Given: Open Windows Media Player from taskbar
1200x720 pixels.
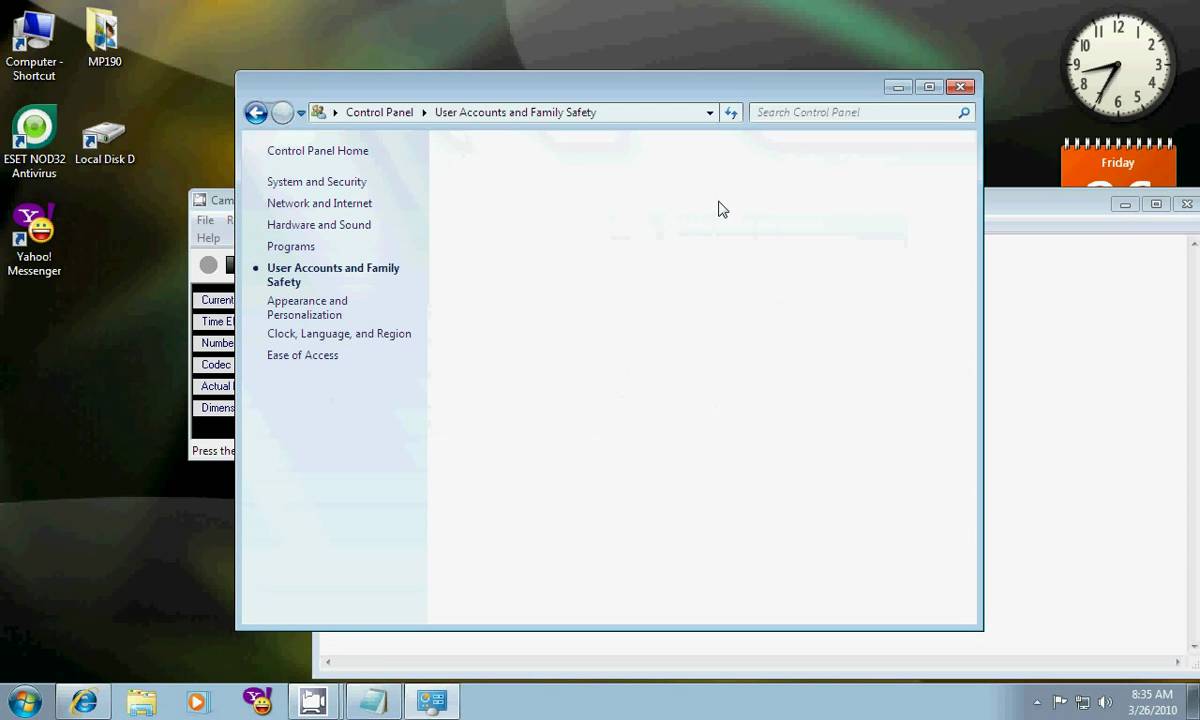Looking at the screenshot, I should pos(197,701).
